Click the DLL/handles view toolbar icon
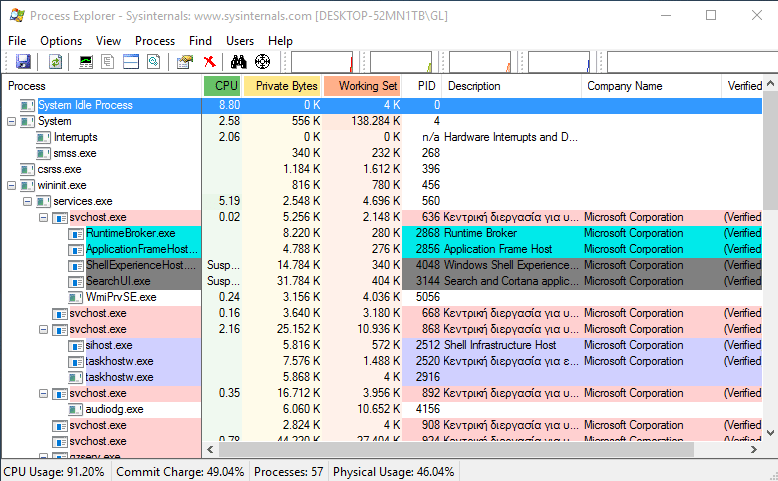 click(x=154, y=62)
